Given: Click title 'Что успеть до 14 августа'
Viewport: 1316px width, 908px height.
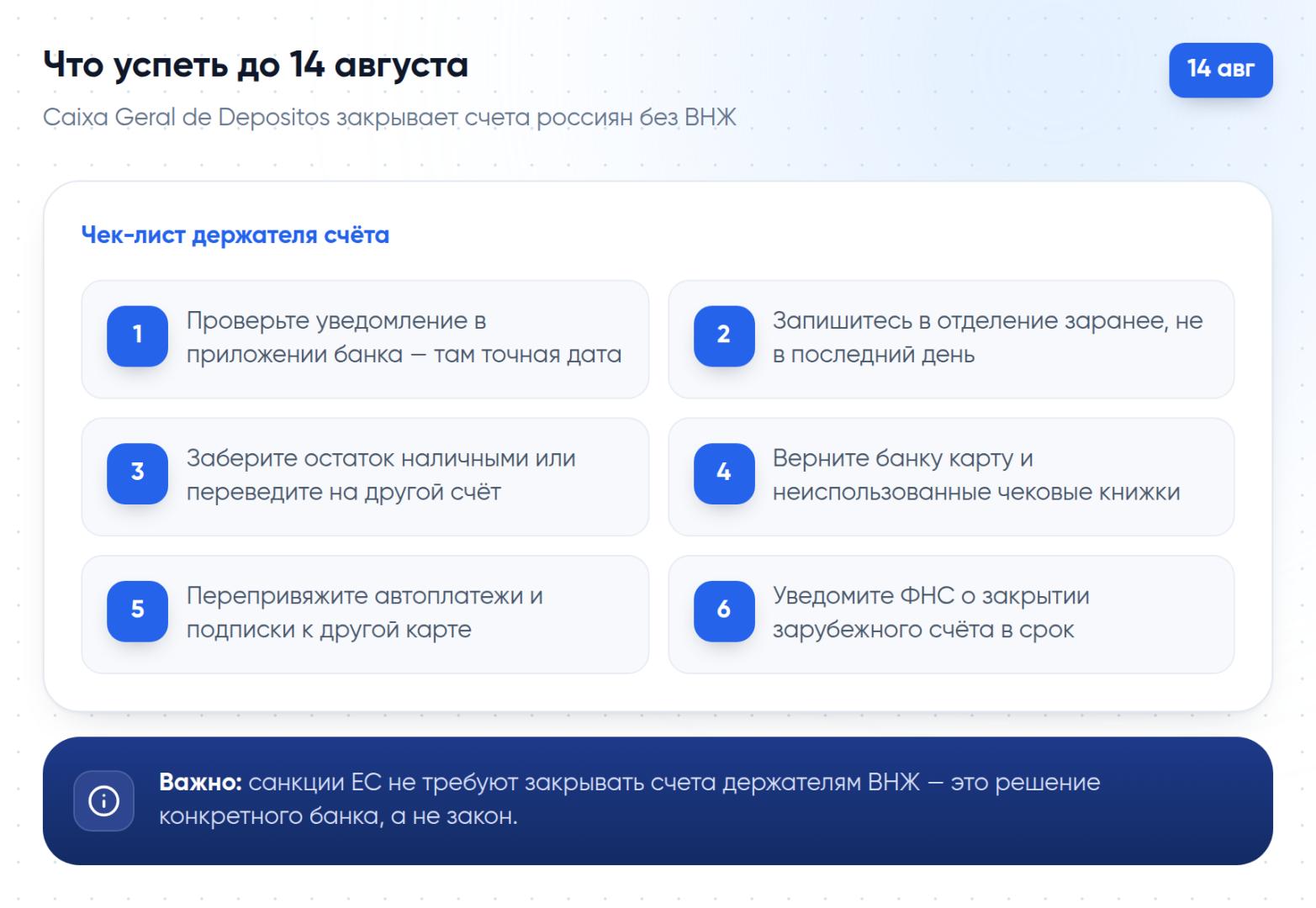Looking at the screenshot, I should coord(256,65).
